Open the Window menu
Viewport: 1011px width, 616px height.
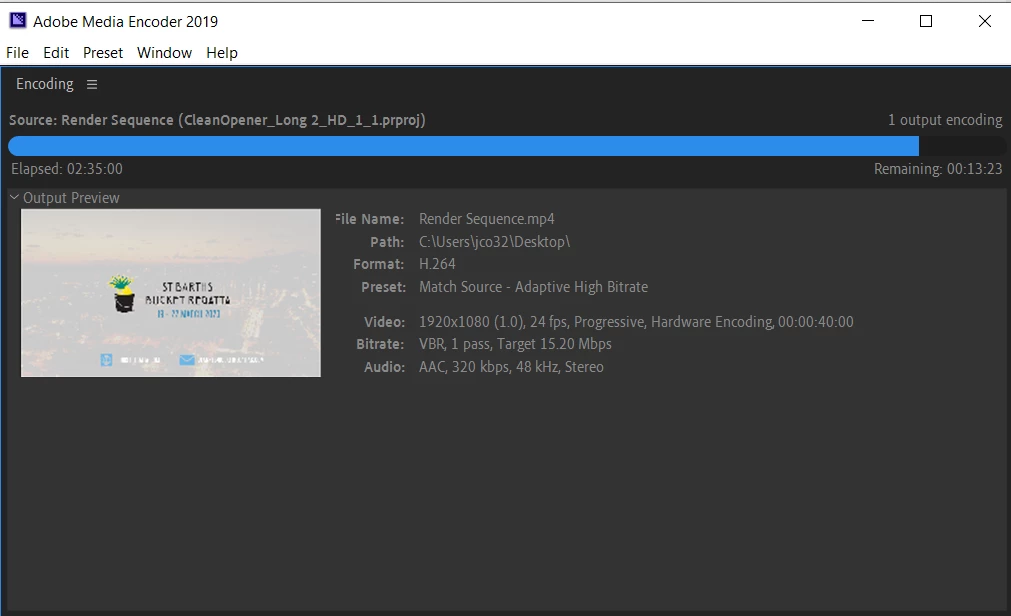pos(164,53)
